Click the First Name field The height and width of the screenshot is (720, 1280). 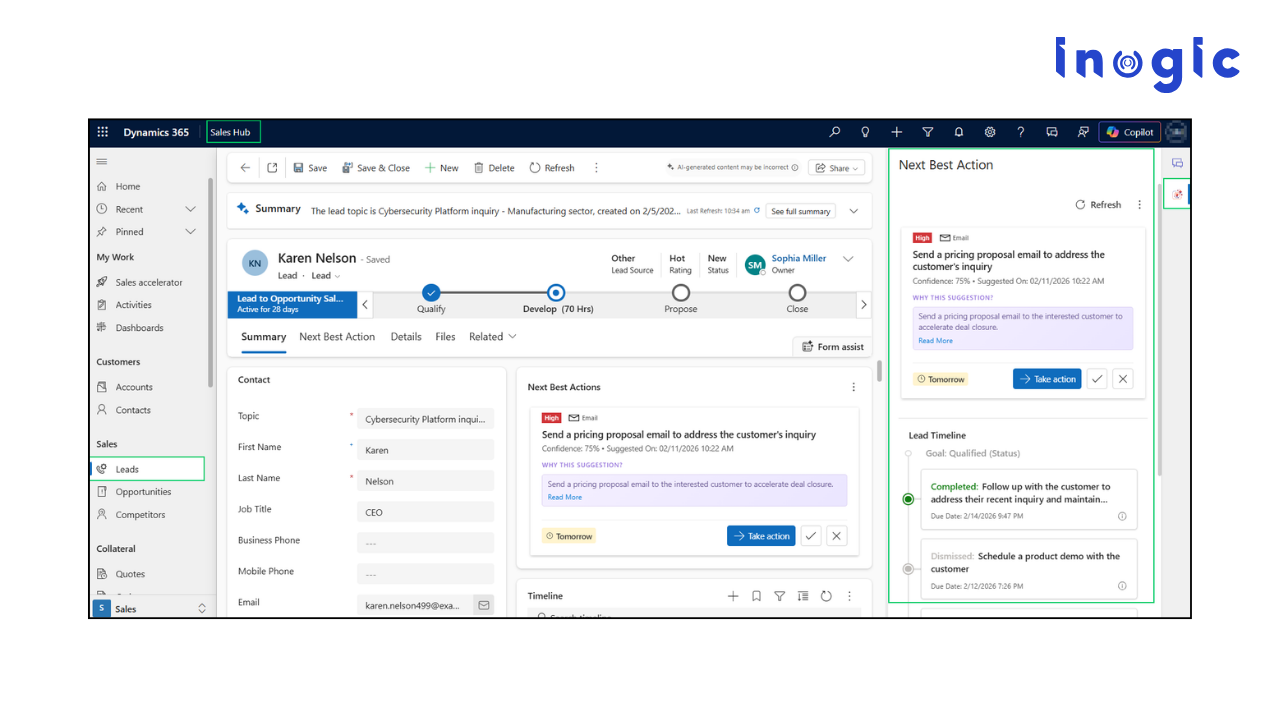(x=425, y=450)
